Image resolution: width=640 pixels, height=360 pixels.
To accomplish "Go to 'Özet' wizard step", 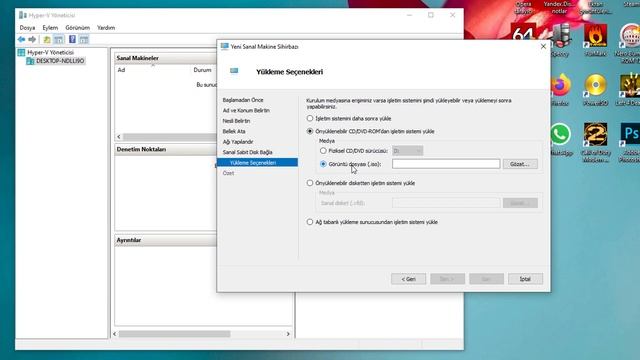I will tap(228, 173).
